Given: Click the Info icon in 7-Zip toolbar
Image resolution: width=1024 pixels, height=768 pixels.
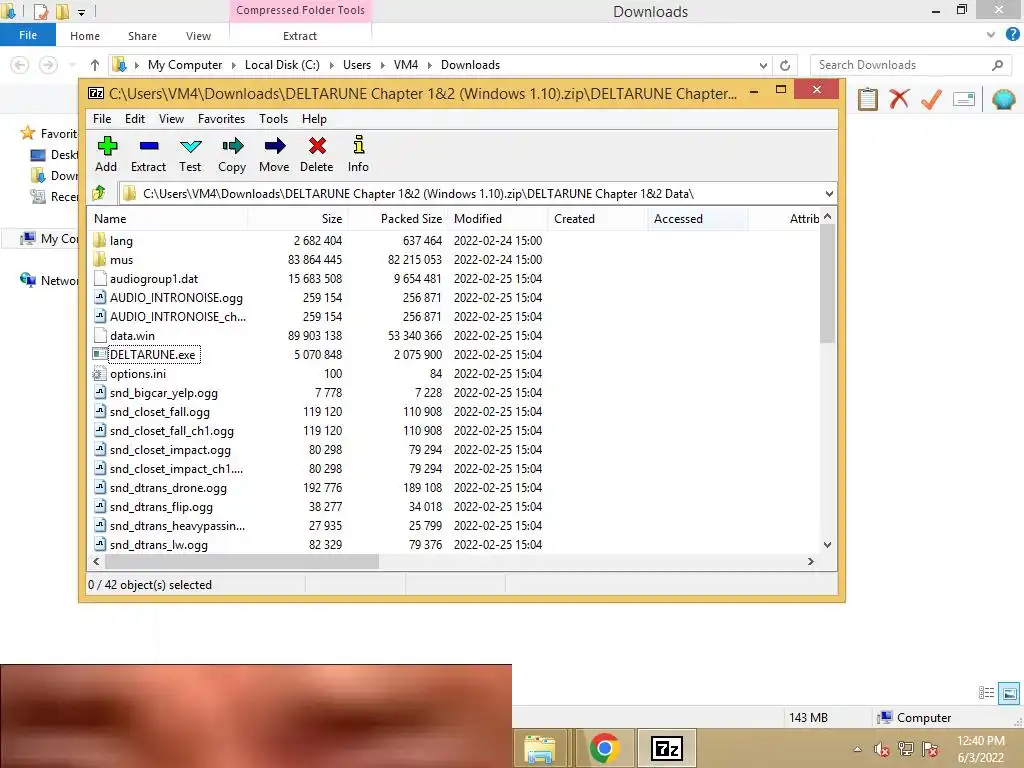Looking at the screenshot, I should coord(359,145).
